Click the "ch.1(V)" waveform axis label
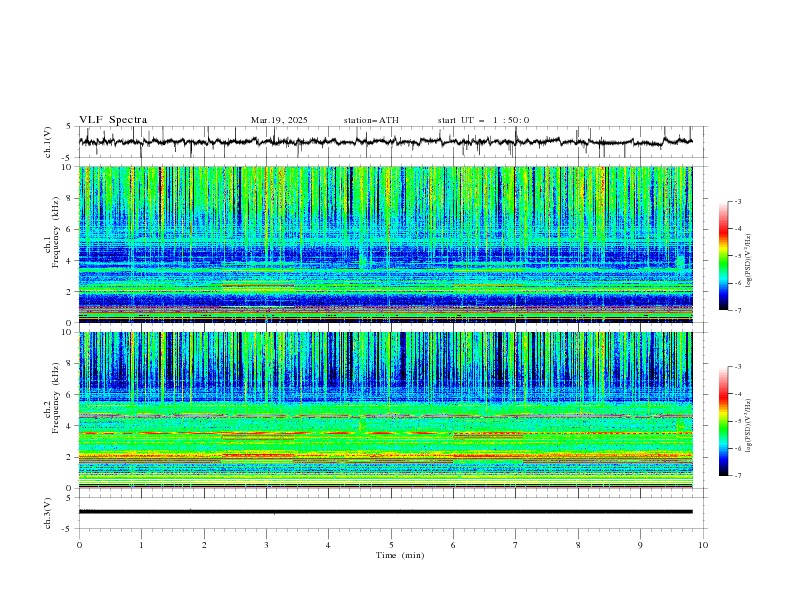 pos(48,142)
